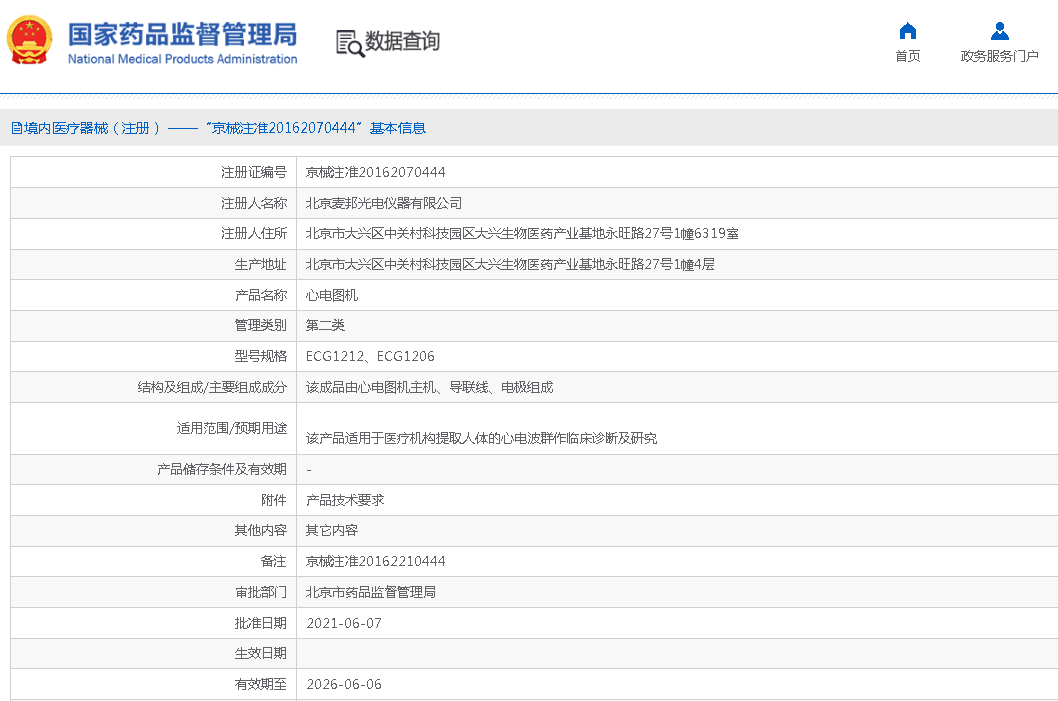Image resolution: width=1058 pixels, height=701 pixels.
Task: Click the expiry date 2026-06-06
Action: tap(344, 685)
